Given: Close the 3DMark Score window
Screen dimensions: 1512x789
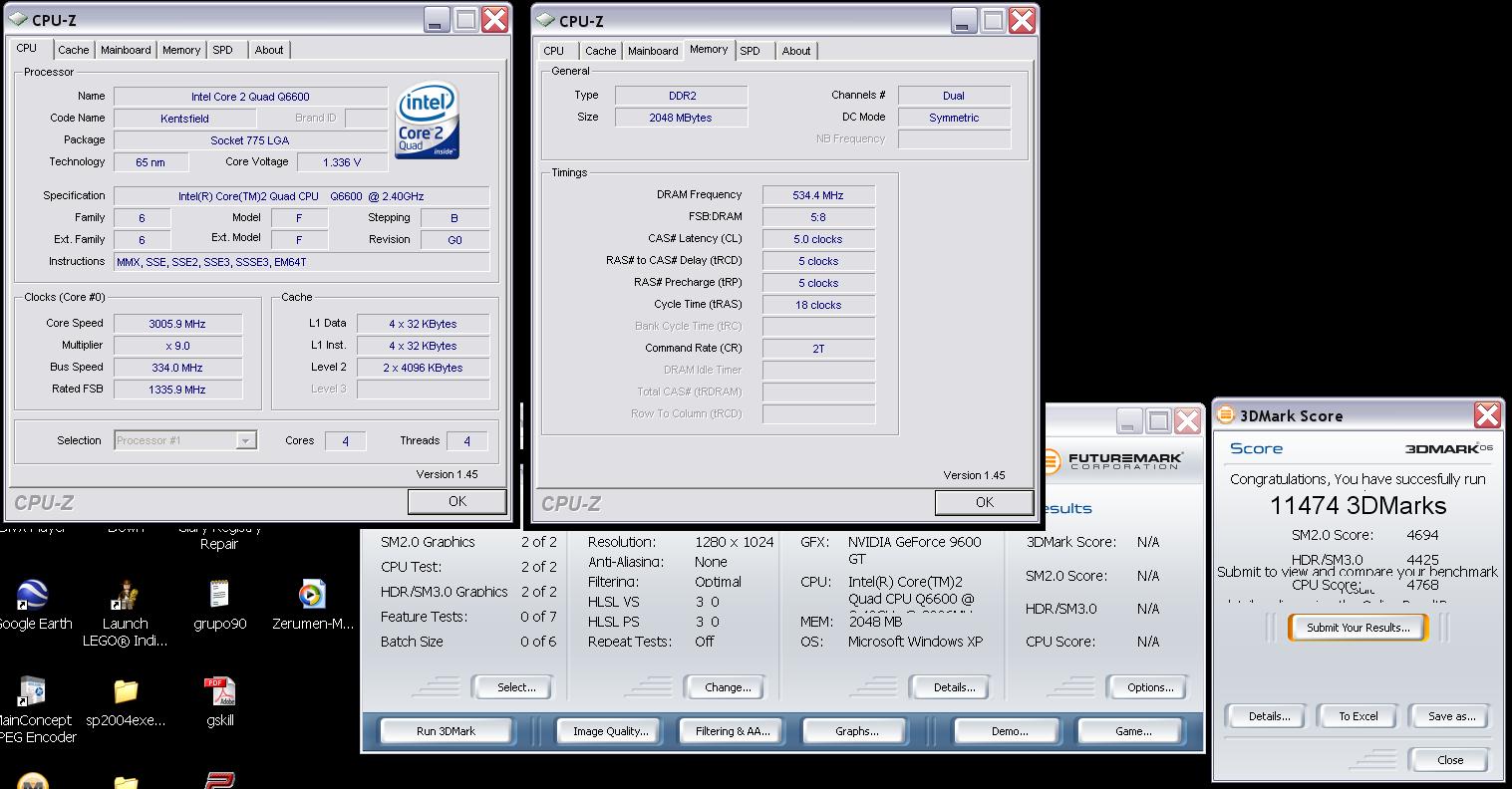Looking at the screenshot, I should click(1487, 415).
